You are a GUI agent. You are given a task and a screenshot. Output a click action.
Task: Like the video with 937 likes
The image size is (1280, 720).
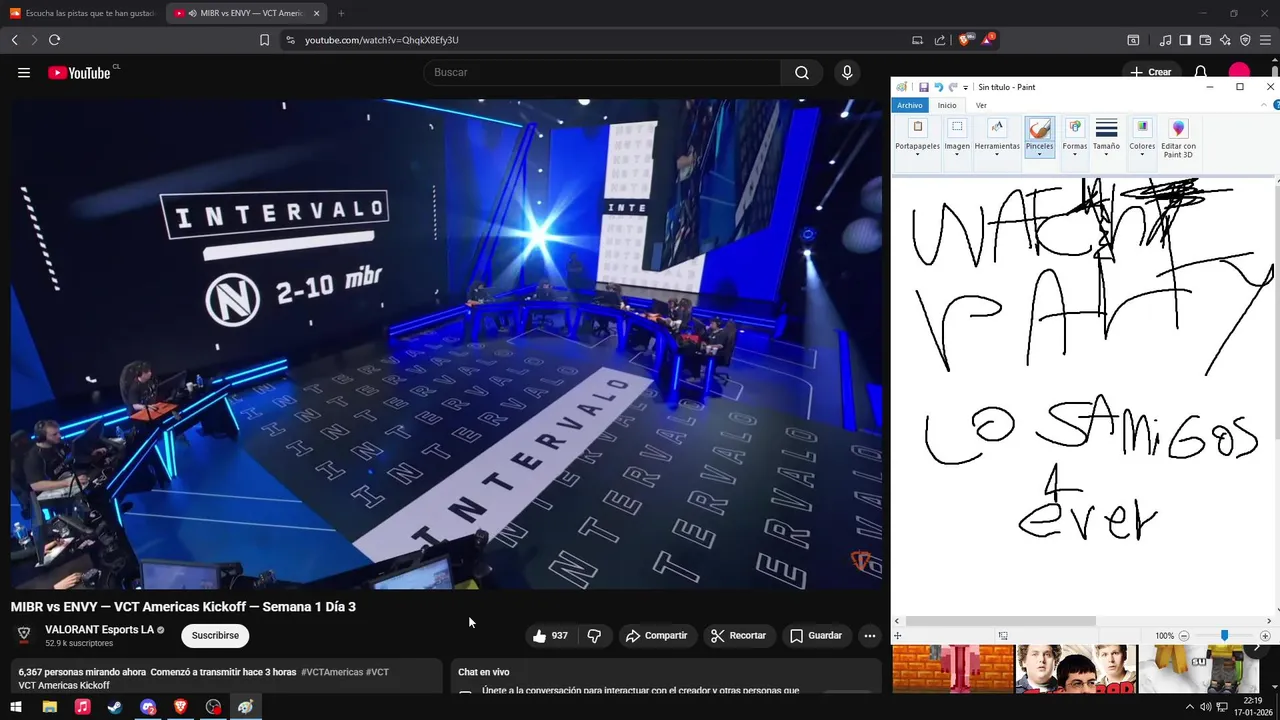coord(550,636)
